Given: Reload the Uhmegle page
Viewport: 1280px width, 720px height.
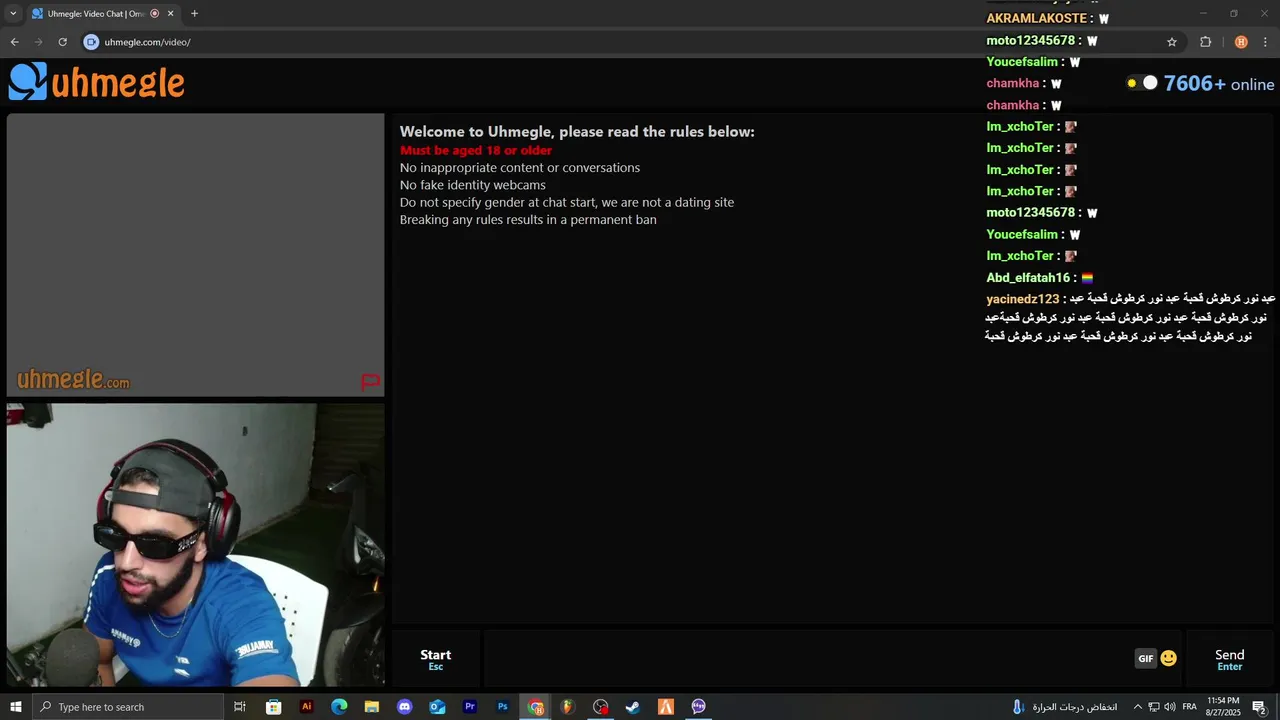Looking at the screenshot, I should pos(62,42).
